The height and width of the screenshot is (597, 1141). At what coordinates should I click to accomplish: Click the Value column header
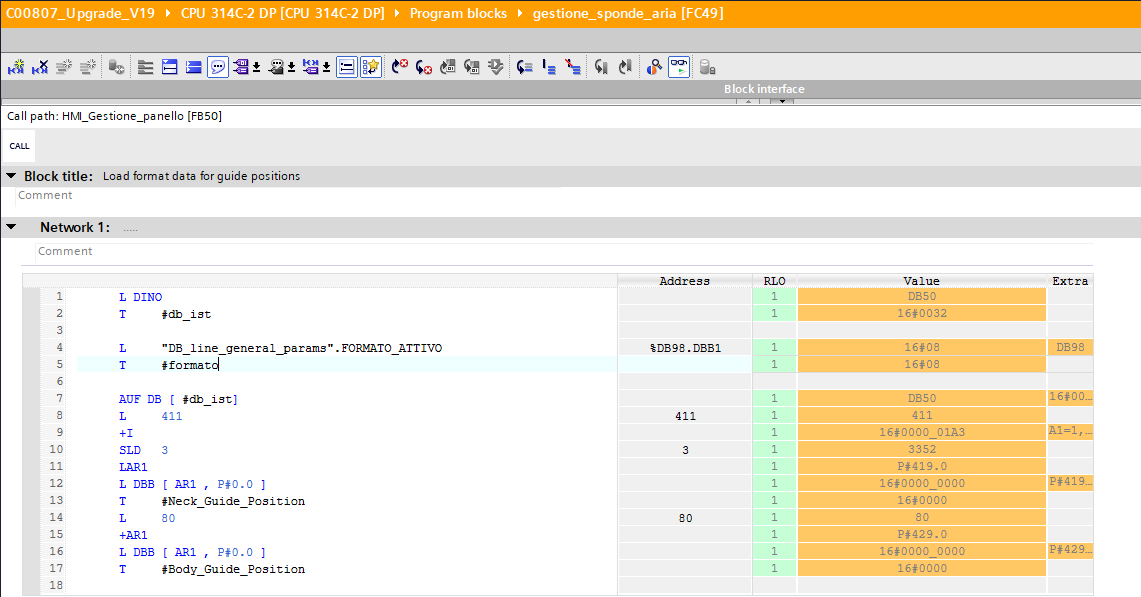pos(921,281)
